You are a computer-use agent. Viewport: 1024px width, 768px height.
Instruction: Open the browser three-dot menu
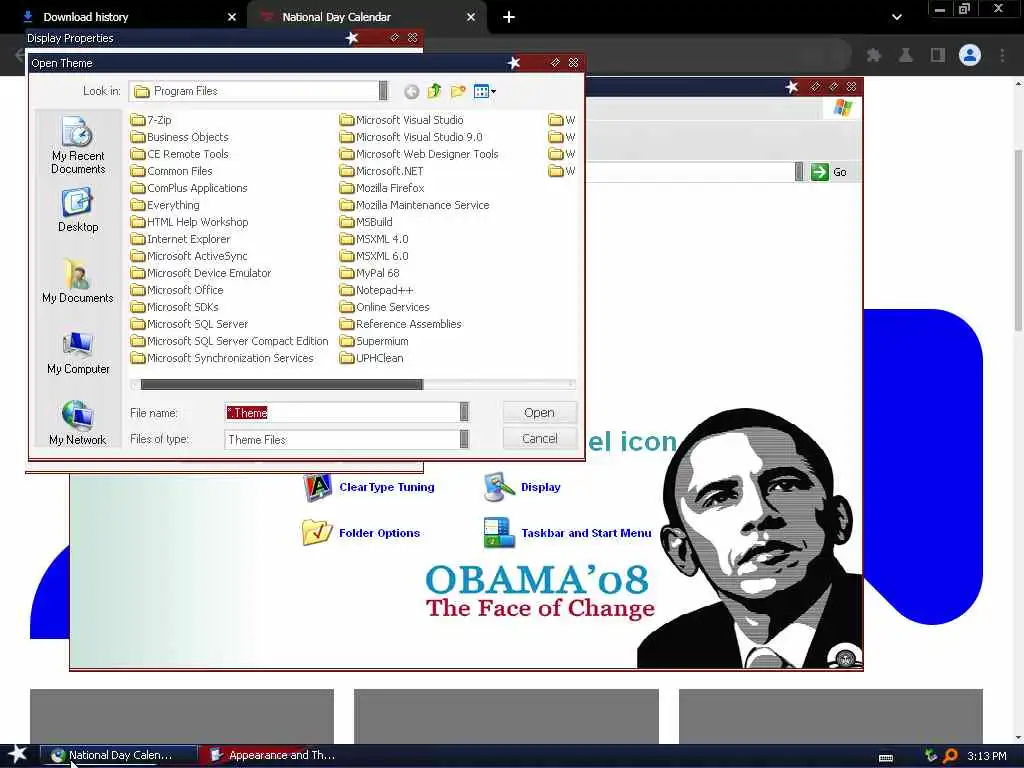pyautogui.click(x=1002, y=56)
